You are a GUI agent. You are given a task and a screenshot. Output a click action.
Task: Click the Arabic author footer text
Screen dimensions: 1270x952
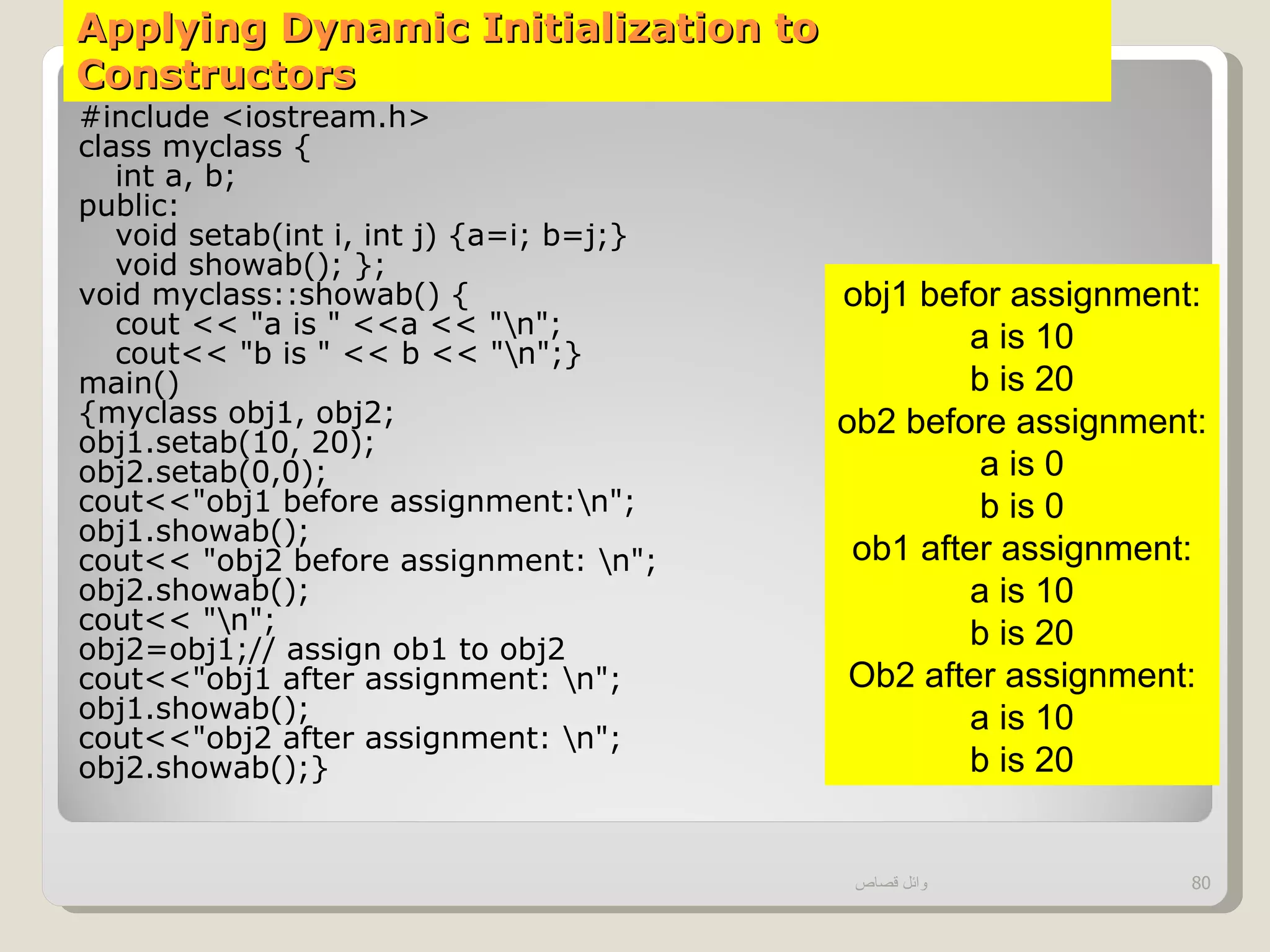(x=891, y=883)
